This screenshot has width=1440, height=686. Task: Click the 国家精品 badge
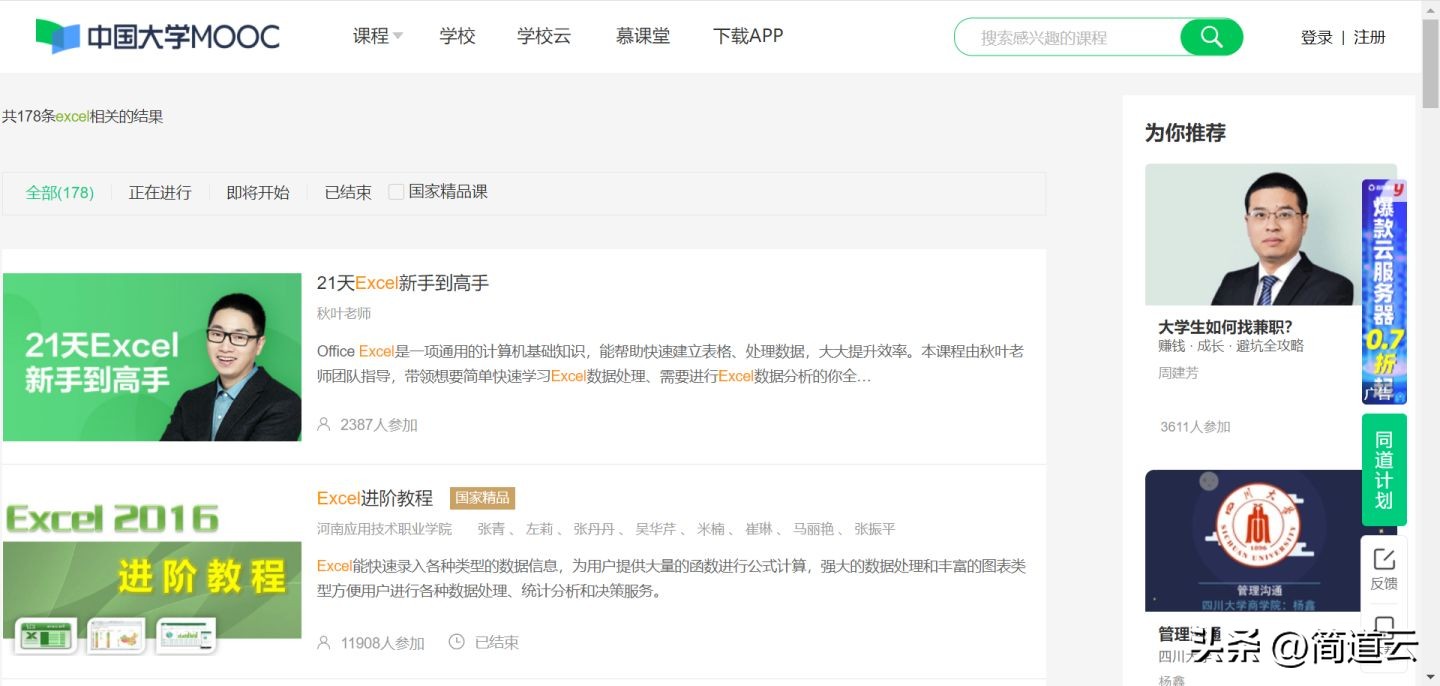(x=482, y=498)
